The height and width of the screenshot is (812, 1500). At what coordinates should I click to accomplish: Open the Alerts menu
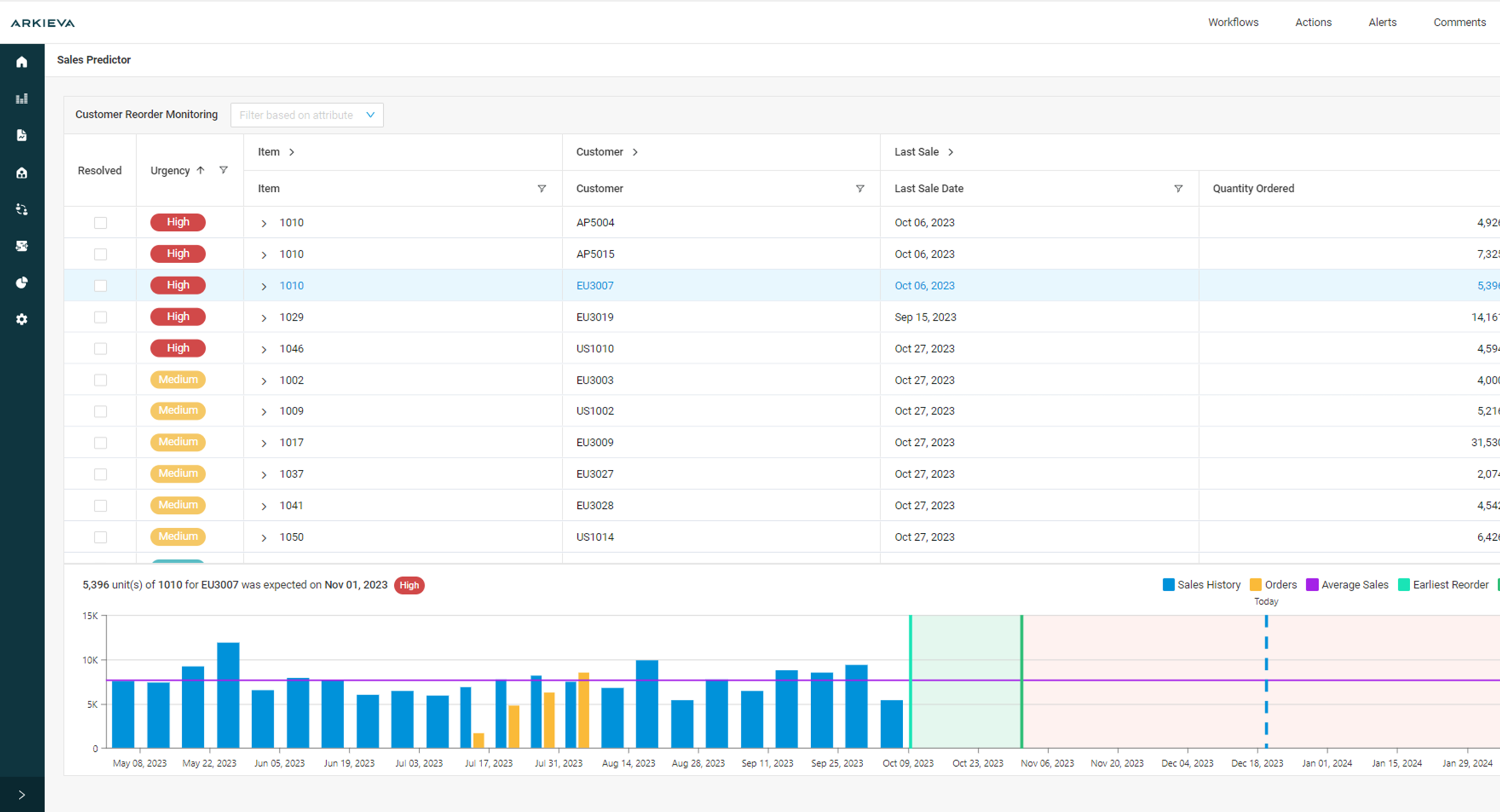pos(1382,22)
